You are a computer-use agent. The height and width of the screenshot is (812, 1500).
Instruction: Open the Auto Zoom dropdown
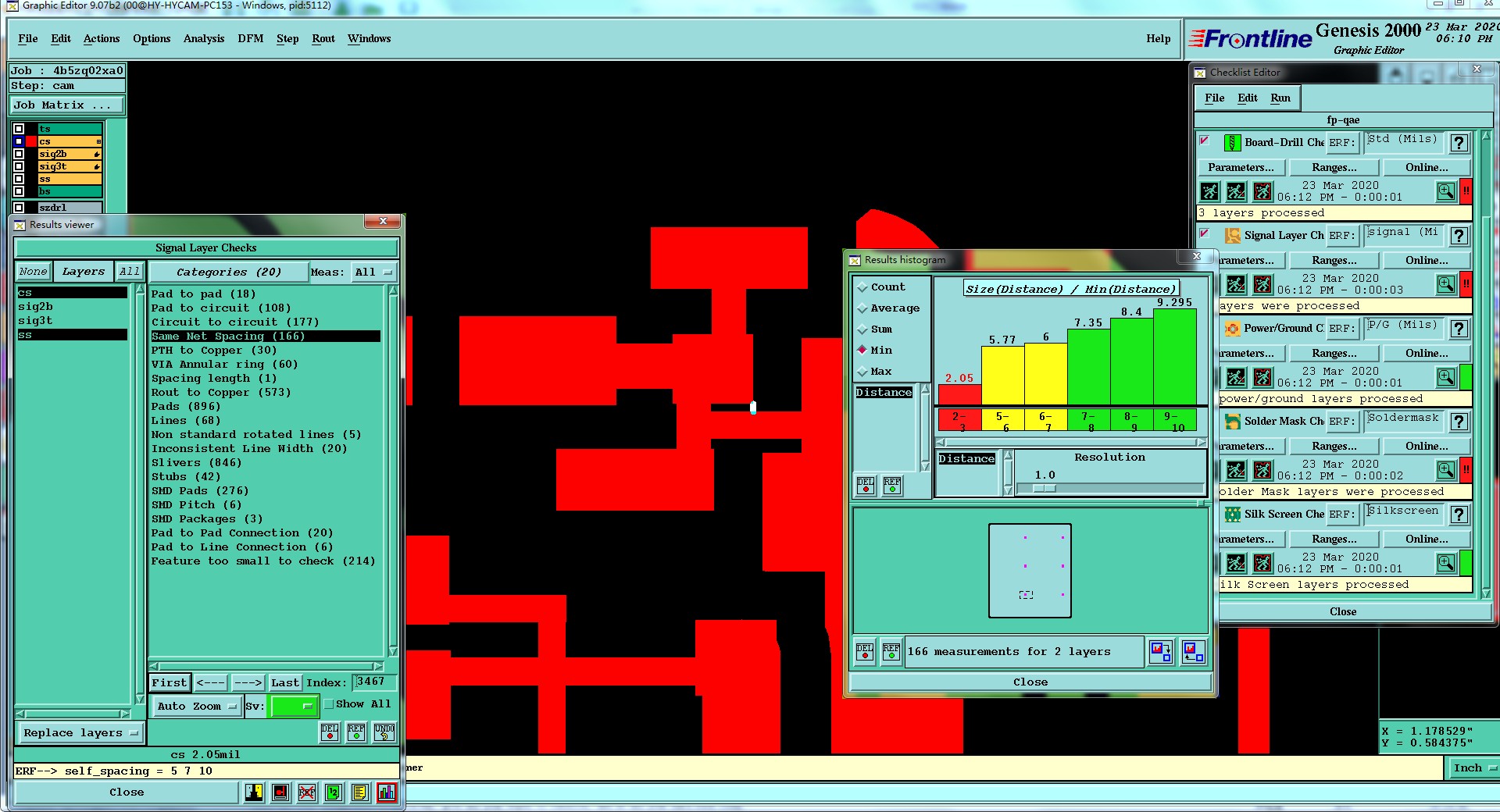coord(197,707)
